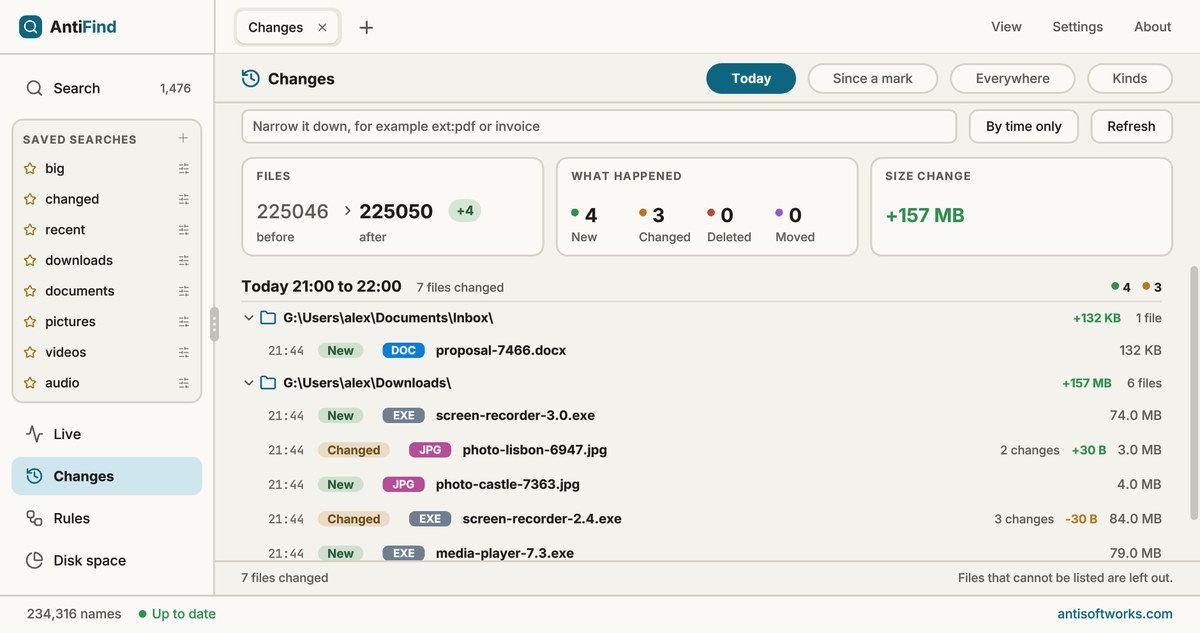Click the star icon next to documents
1200x633 pixels.
[30, 291]
